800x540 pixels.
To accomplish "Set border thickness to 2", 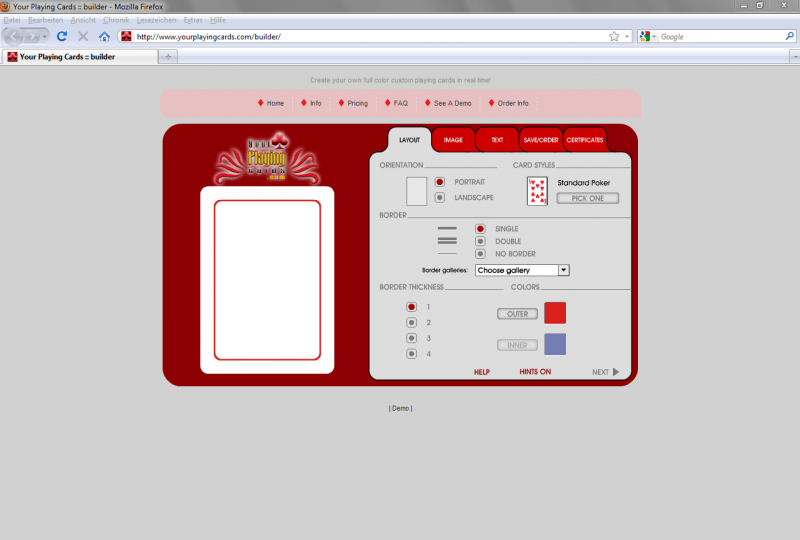I will 411,323.
